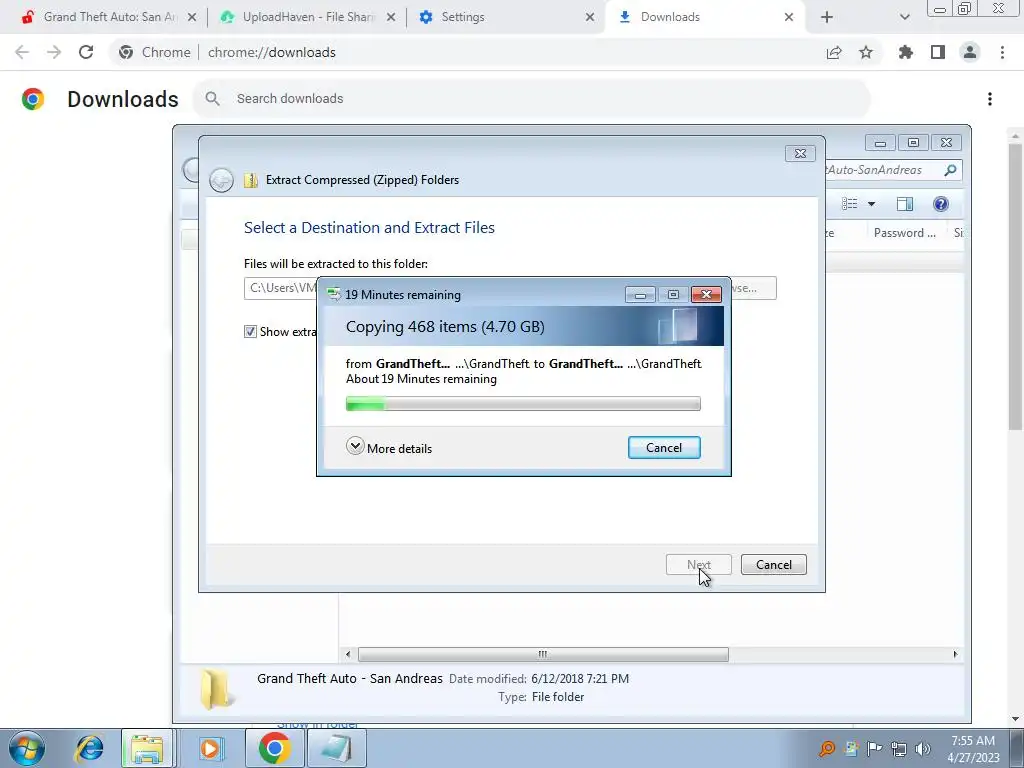The height and width of the screenshot is (768, 1024).
Task: Close the Settings tab
Action: 590,18
